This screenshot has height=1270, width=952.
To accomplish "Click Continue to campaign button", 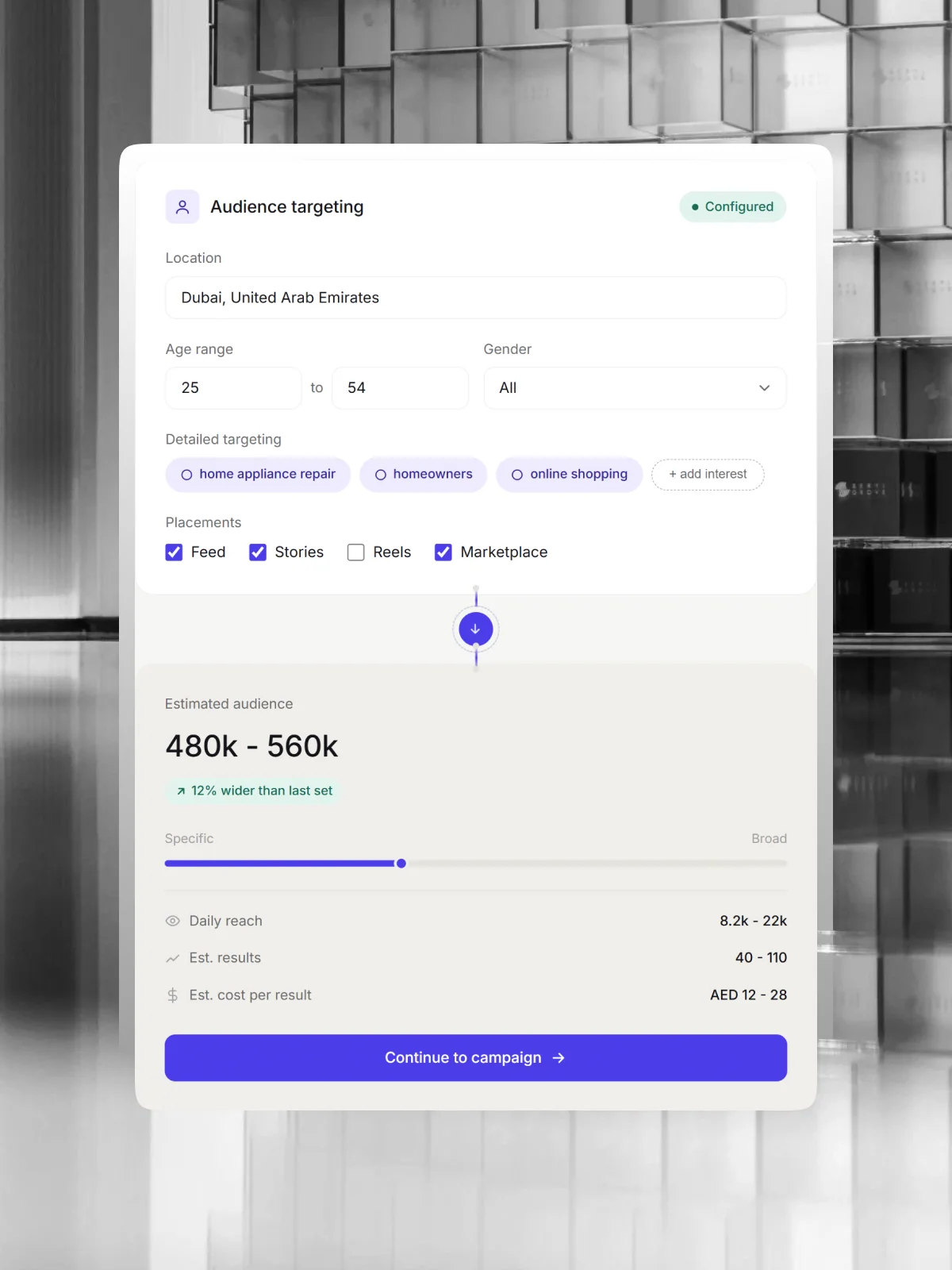I will click(476, 1058).
